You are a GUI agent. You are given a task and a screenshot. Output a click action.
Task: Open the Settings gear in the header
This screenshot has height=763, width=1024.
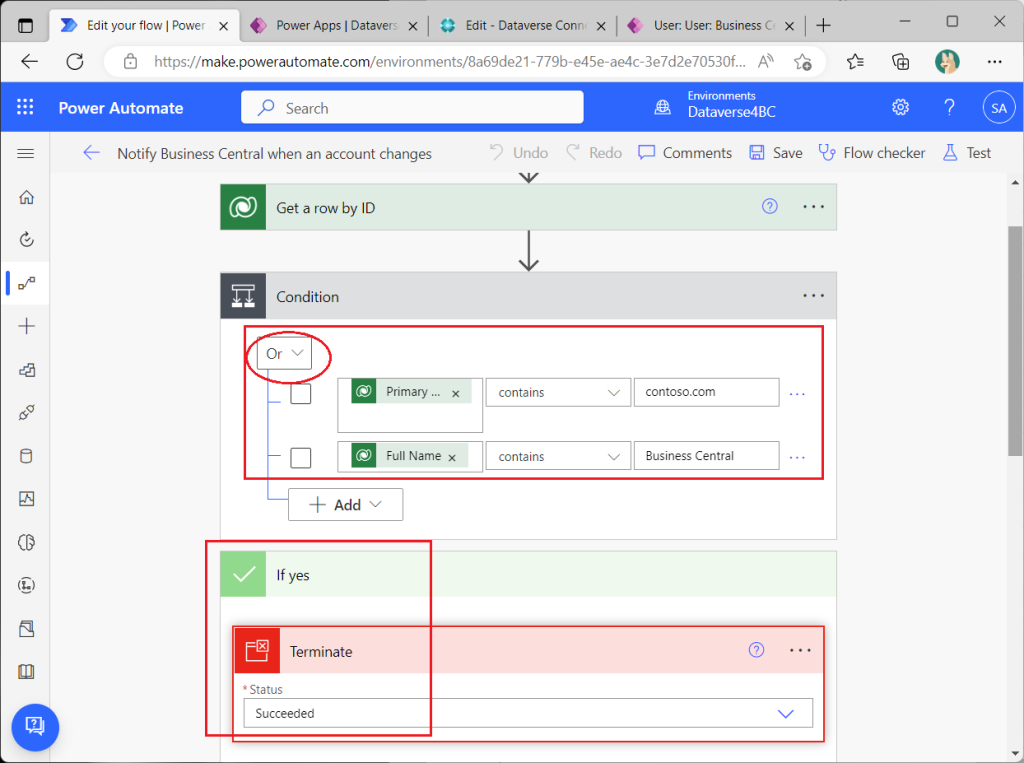point(901,107)
